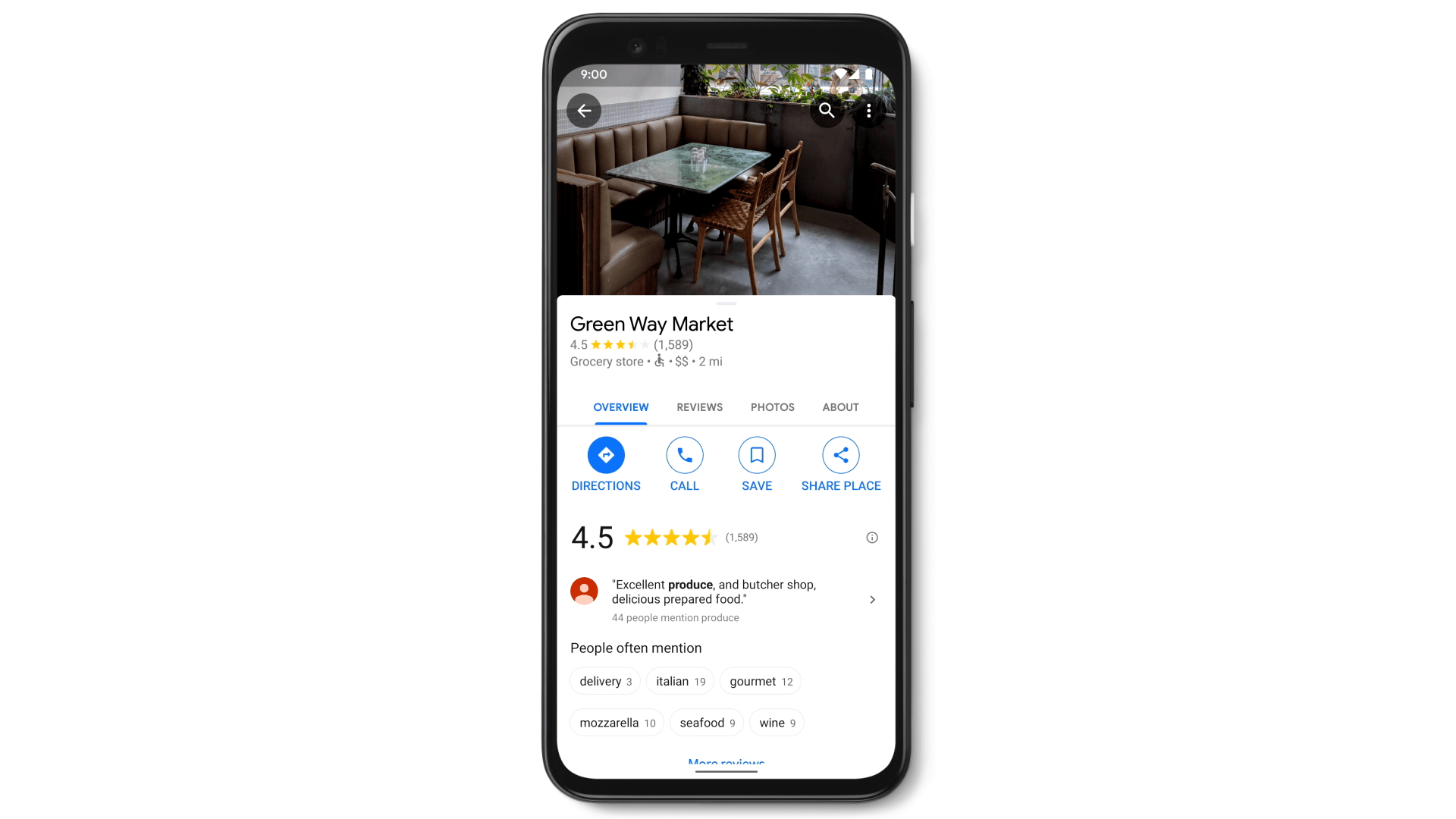
Task: Tap the back arrow icon
Action: pos(585,110)
